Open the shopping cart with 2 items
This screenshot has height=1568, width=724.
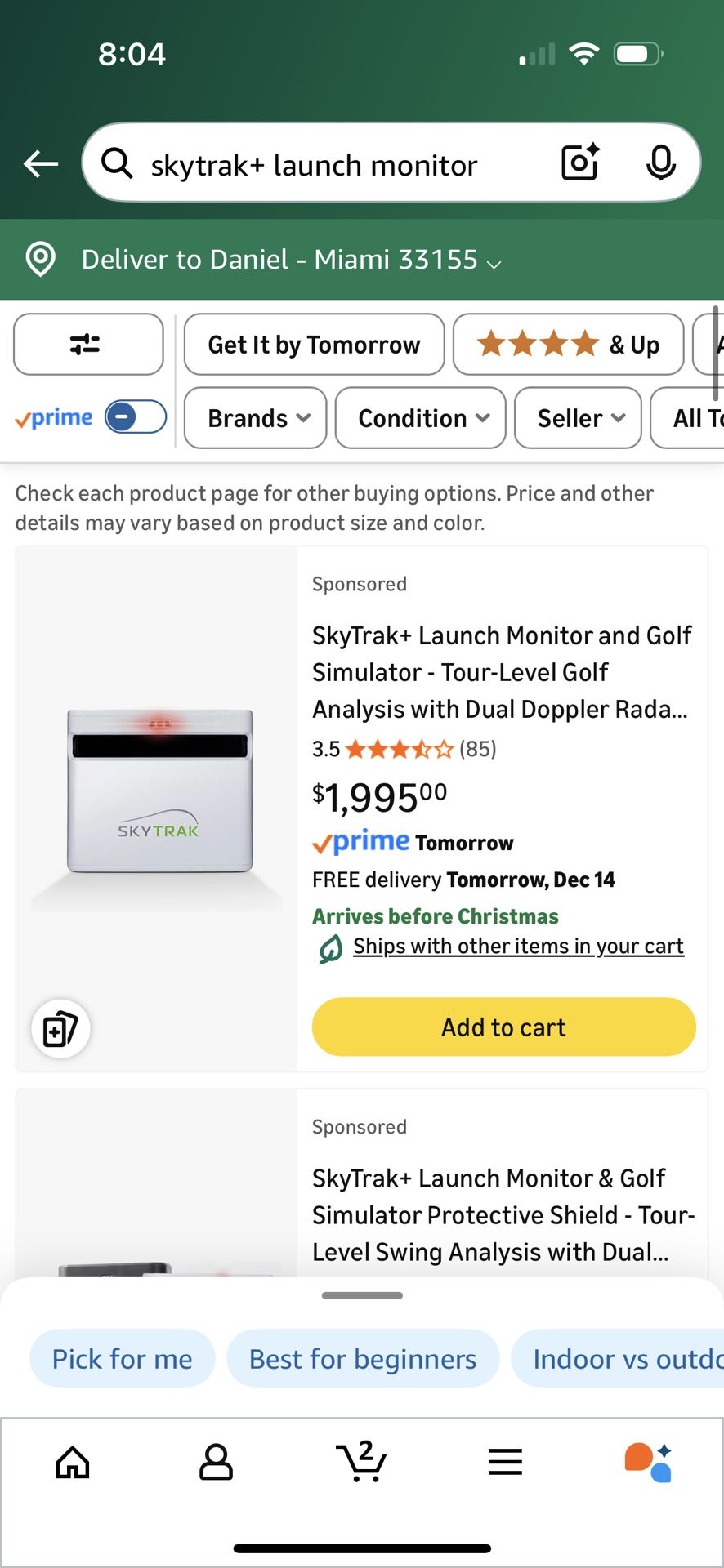tap(361, 1460)
